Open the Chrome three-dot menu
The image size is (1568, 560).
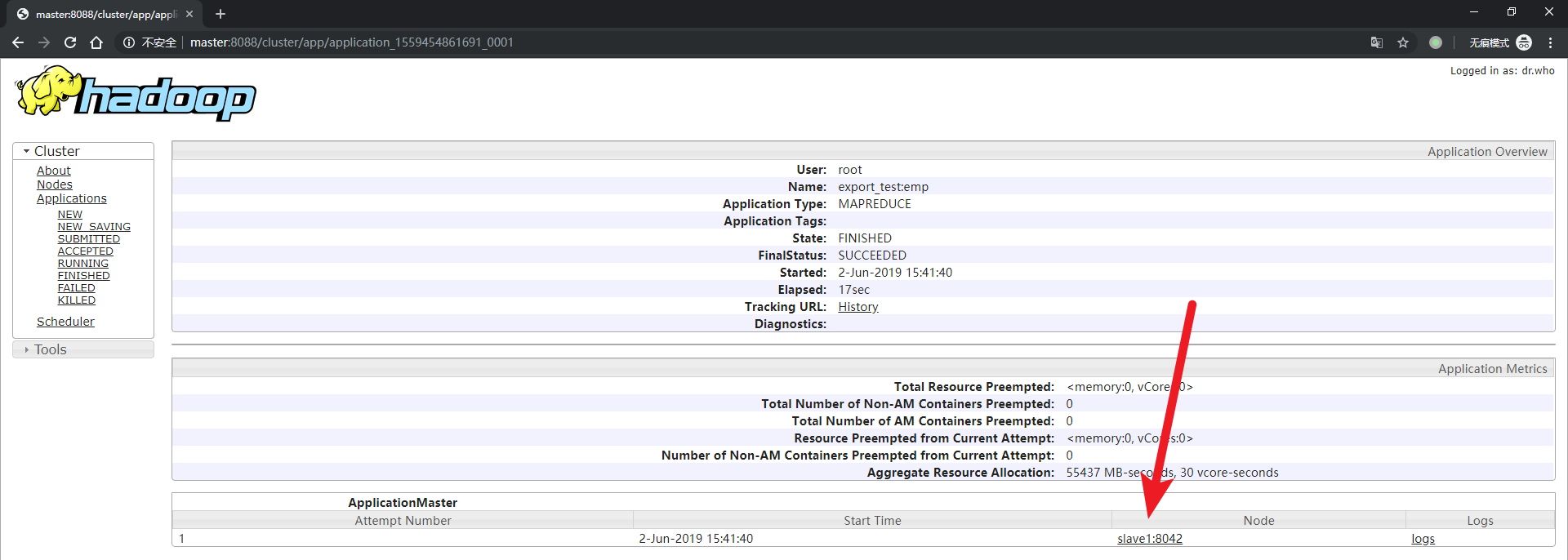tap(1550, 42)
